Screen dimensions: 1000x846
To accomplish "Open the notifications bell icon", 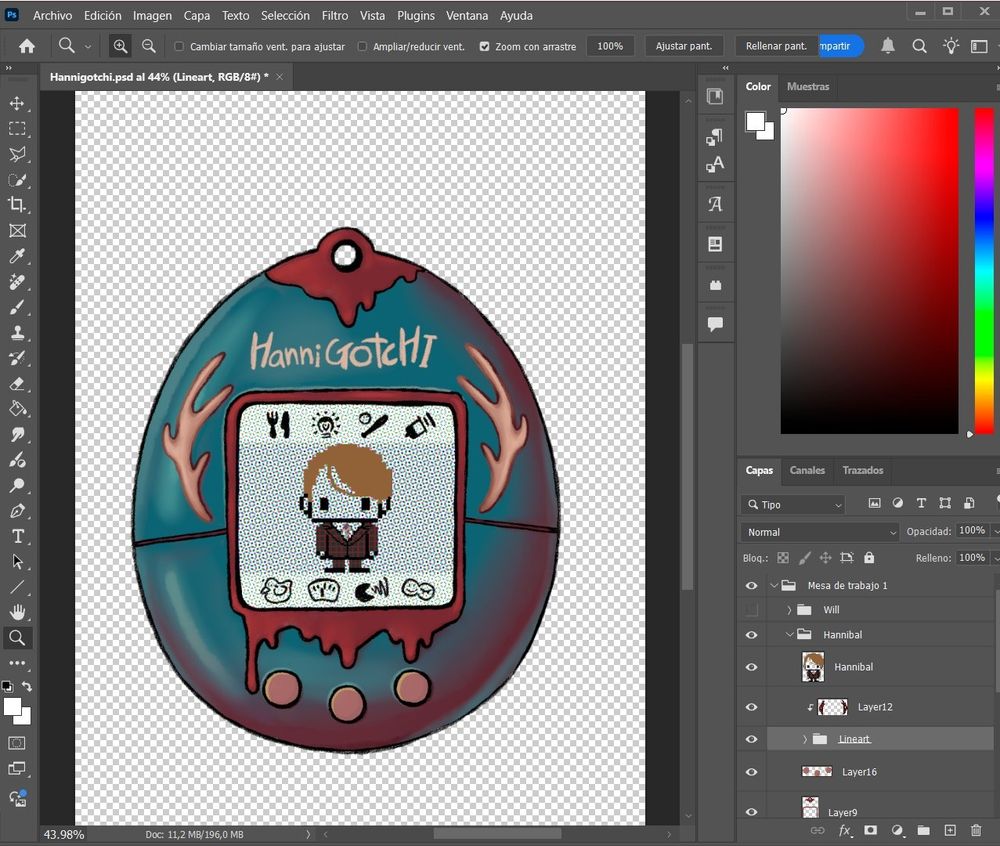I will pyautogui.click(x=888, y=46).
